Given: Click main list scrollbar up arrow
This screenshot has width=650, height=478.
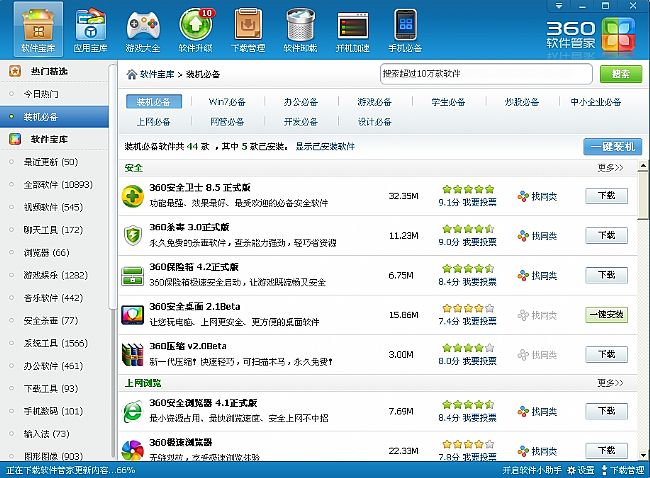Looking at the screenshot, I should click(643, 166).
